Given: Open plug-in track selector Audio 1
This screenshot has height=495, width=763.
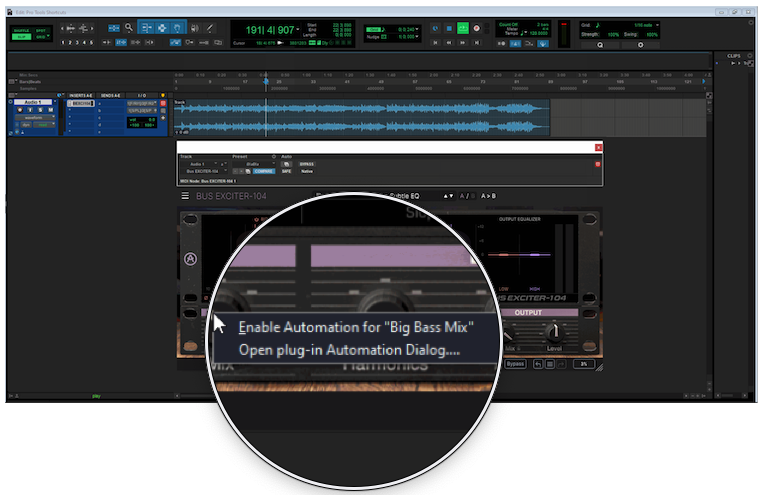Looking at the screenshot, I should 199,164.
